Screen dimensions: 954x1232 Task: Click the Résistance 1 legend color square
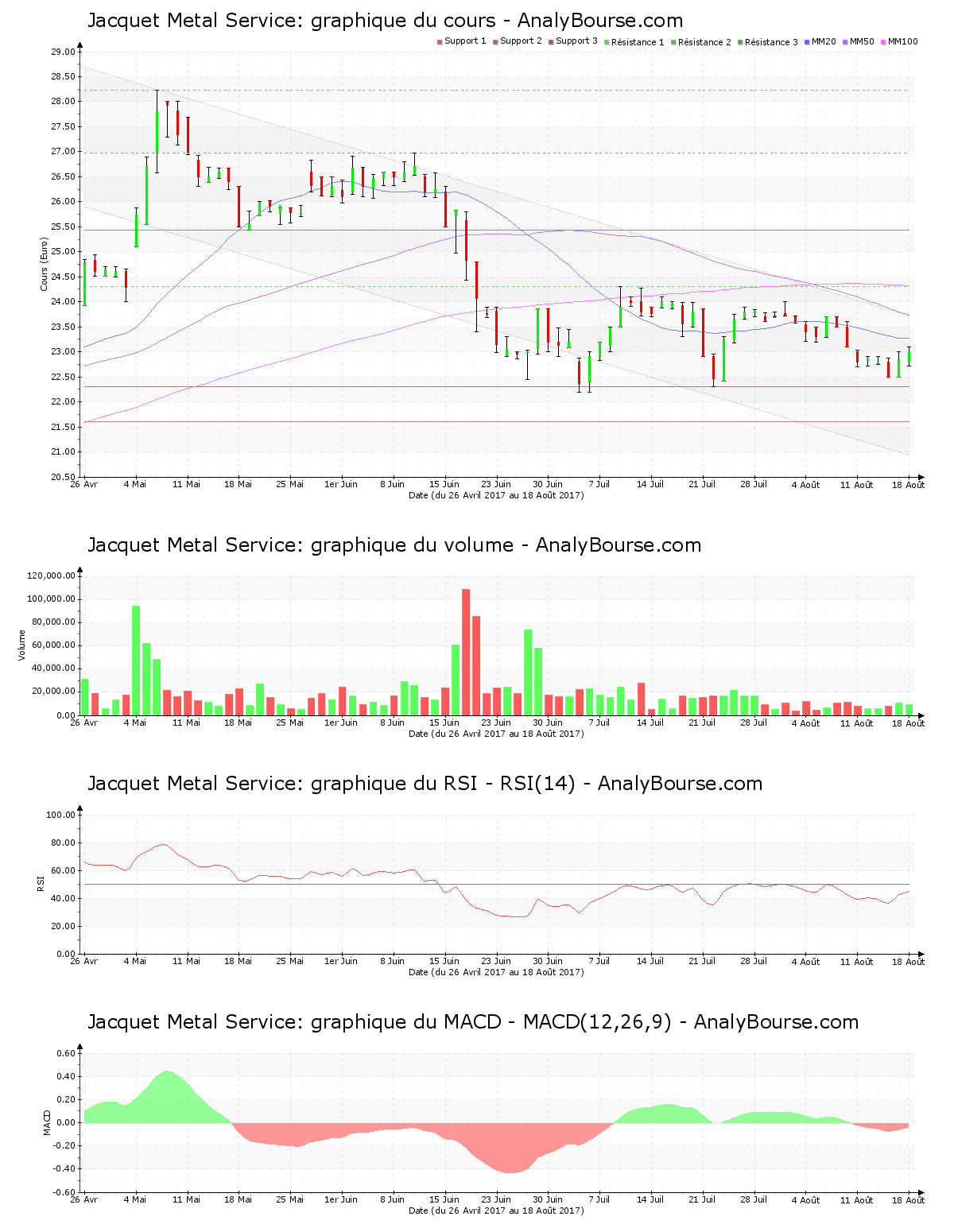coord(607,41)
